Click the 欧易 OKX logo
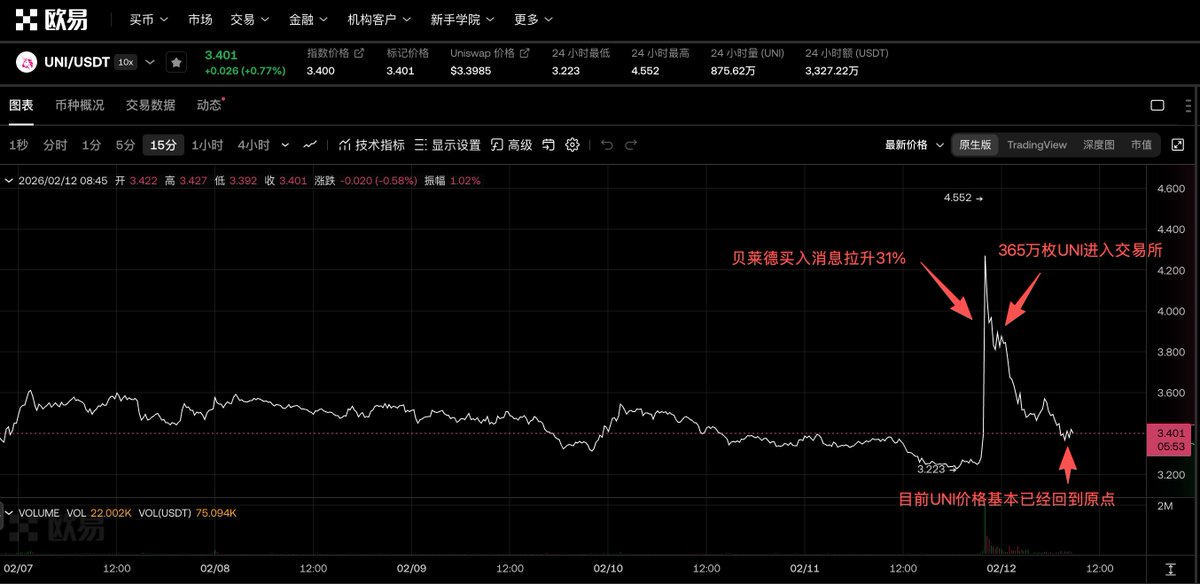 [x=51, y=19]
